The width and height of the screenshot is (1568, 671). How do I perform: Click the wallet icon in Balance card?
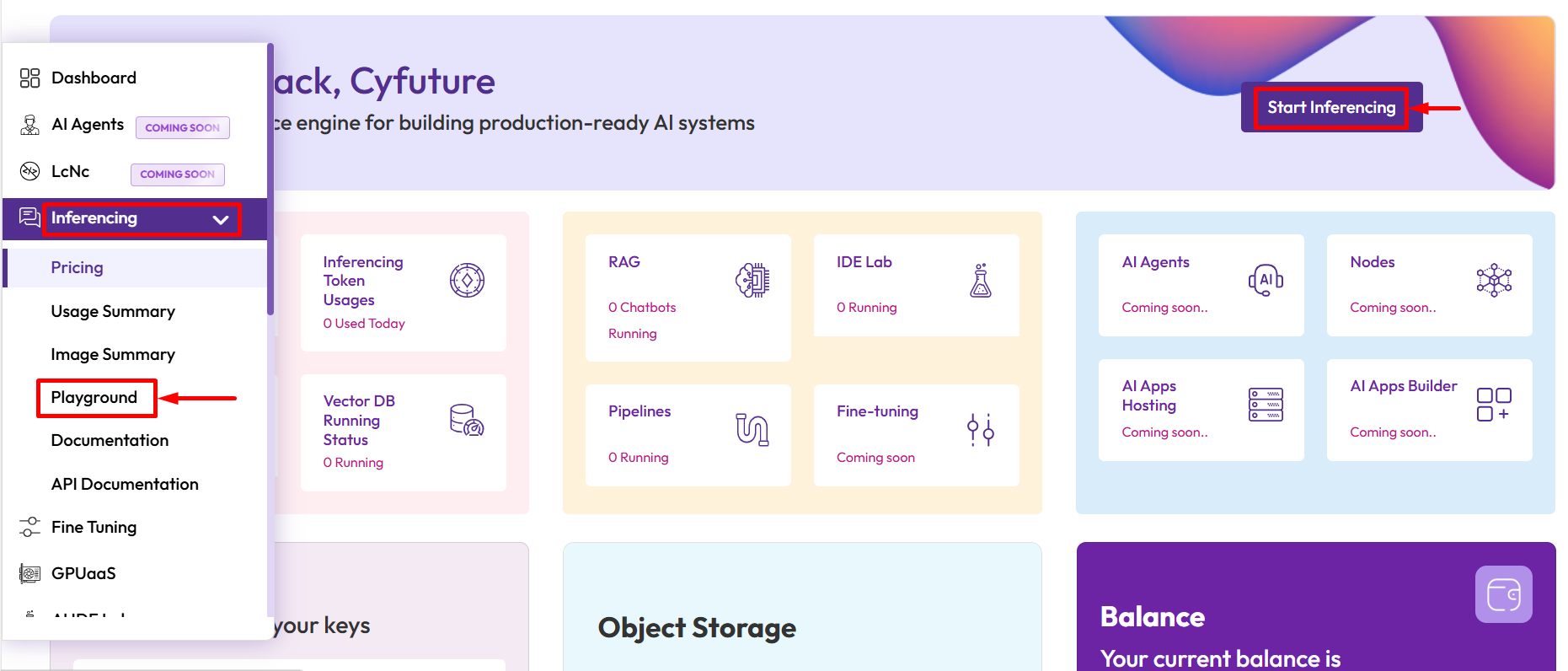click(1503, 594)
